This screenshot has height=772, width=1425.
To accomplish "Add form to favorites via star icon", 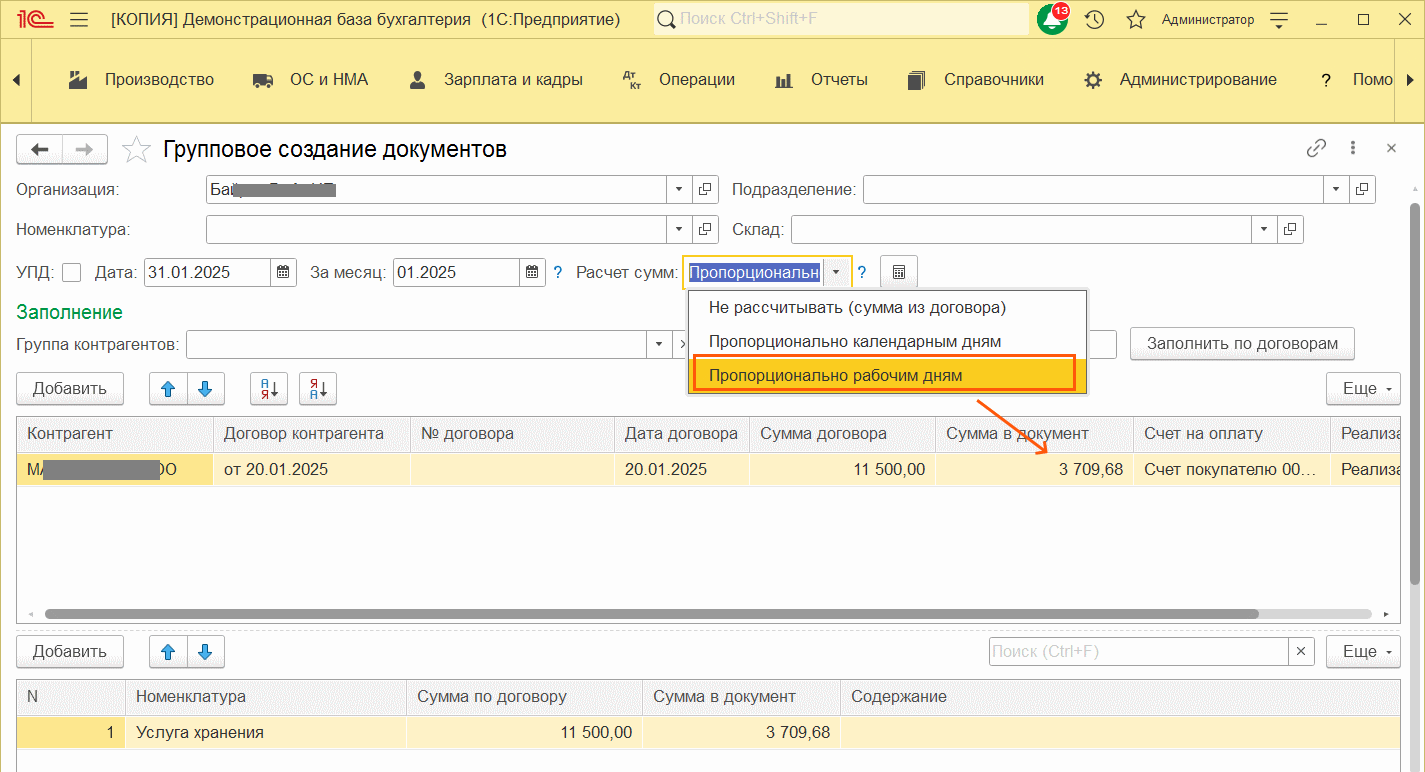I will [x=136, y=150].
